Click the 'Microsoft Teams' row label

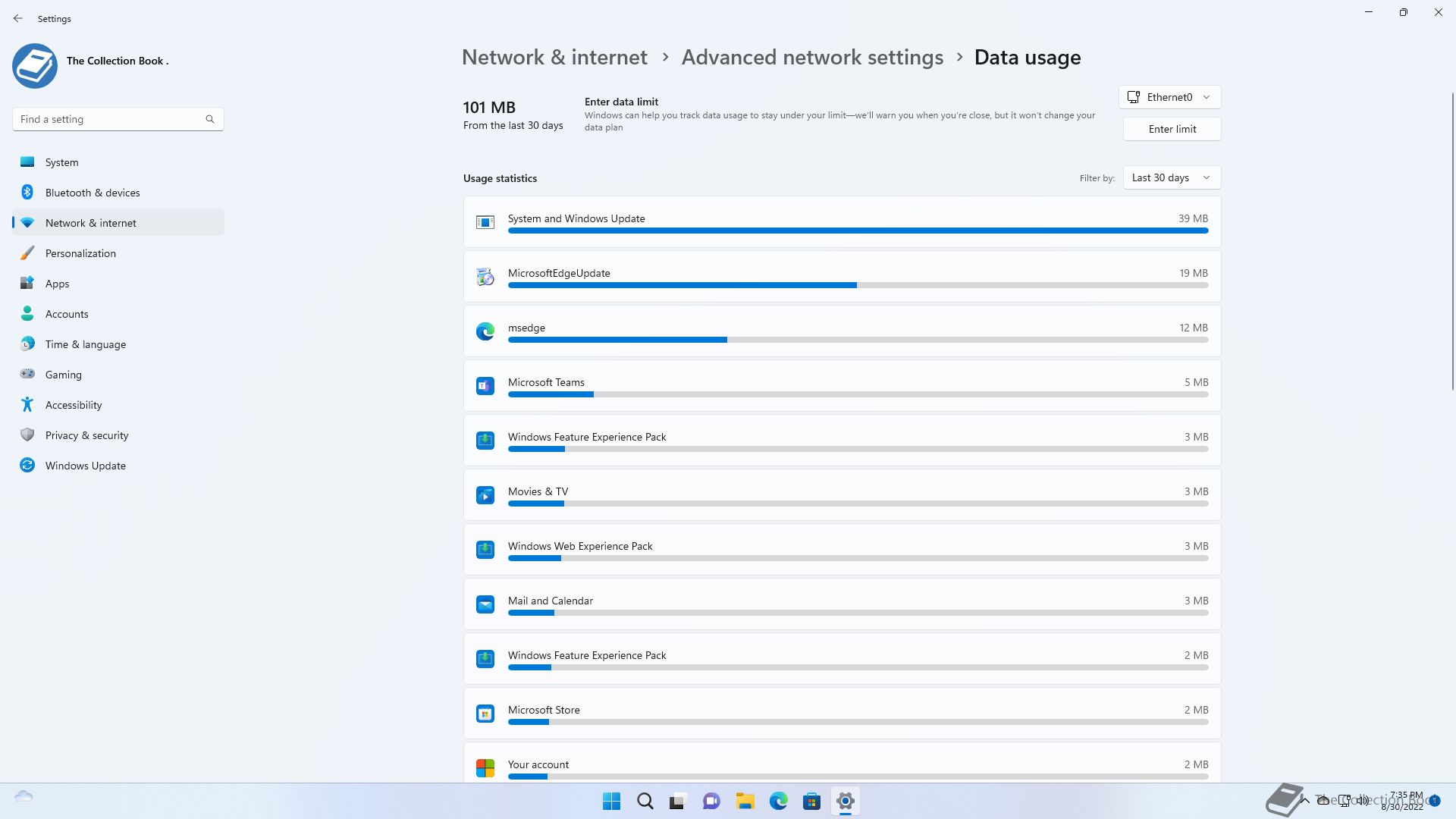pyautogui.click(x=546, y=382)
